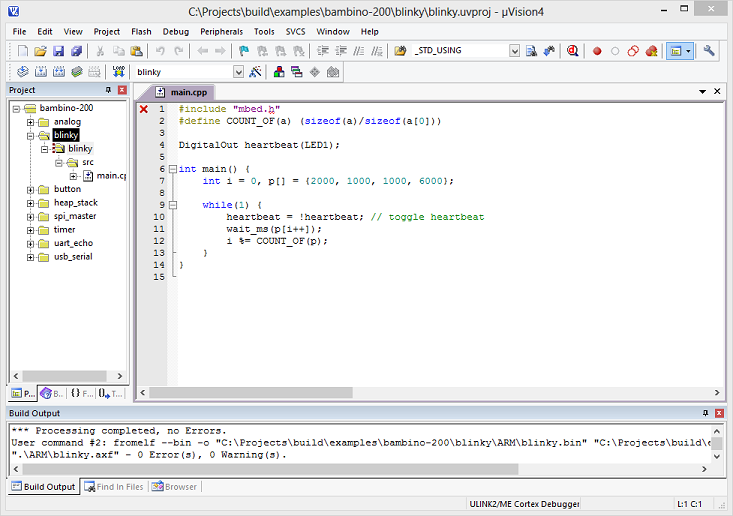
Task: Save all files with the multi-disk icon
Action: (x=76, y=50)
